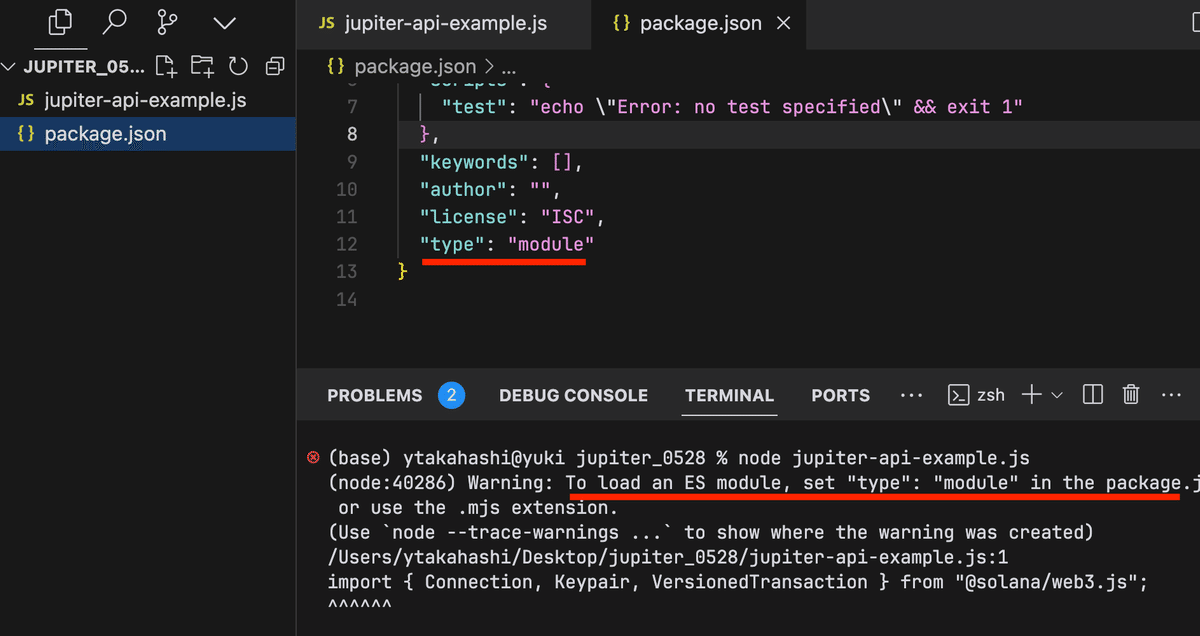Screen dimensions: 1200x636
Task: Click the New File icon
Action: point(167,67)
